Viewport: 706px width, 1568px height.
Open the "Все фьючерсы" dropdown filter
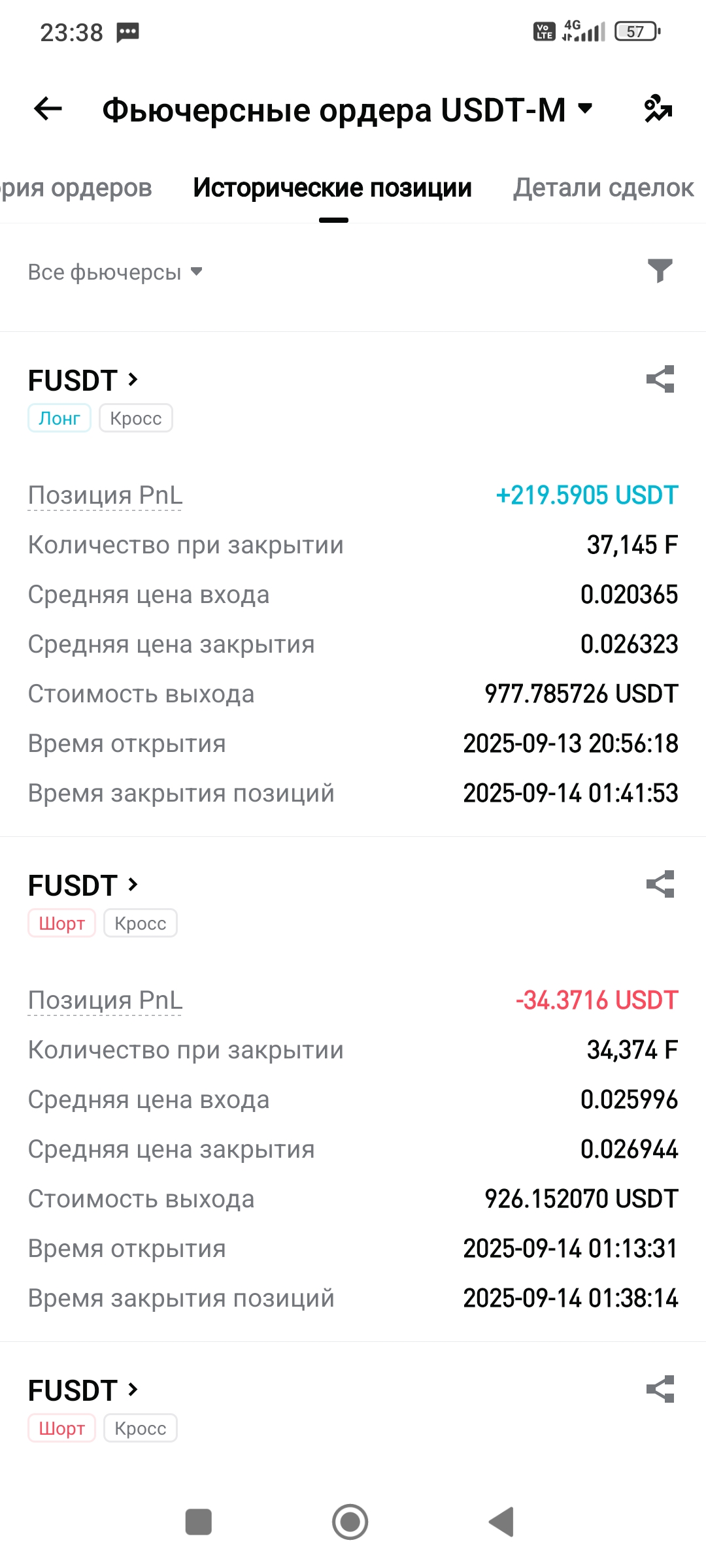(115, 272)
